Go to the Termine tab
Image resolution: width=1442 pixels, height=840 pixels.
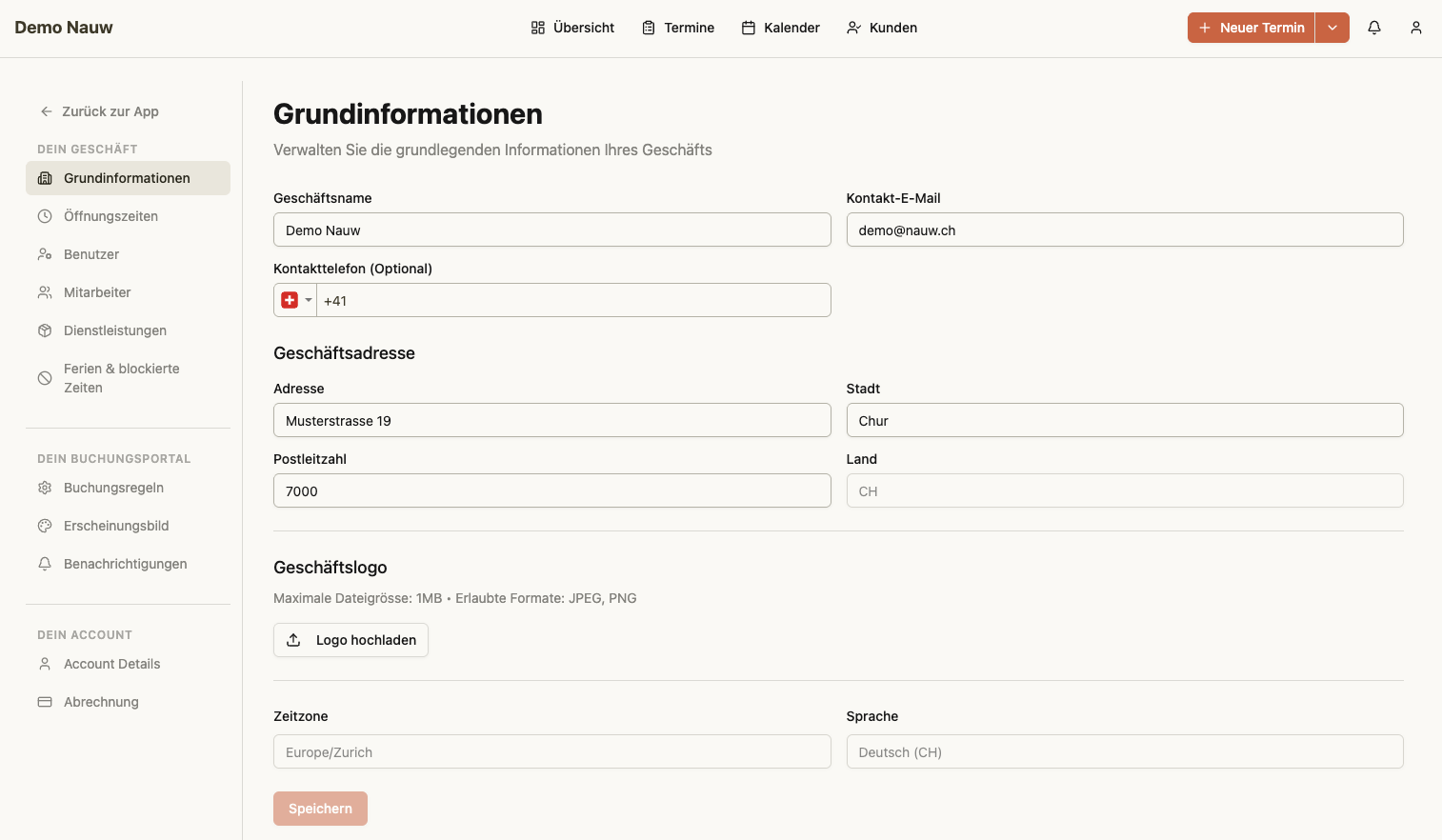(x=678, y=28)
